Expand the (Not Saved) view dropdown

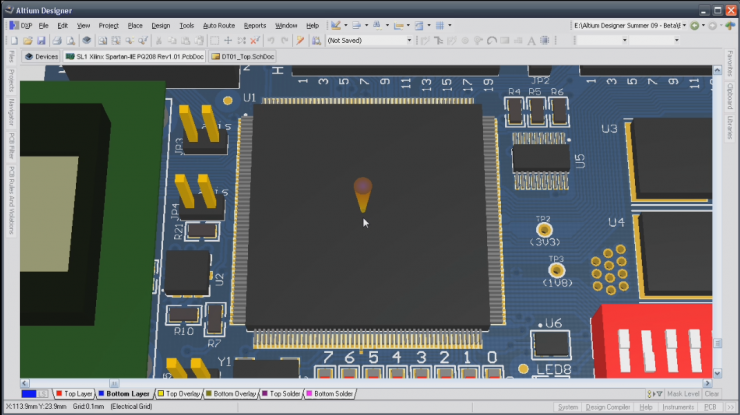tap(408, 41)
